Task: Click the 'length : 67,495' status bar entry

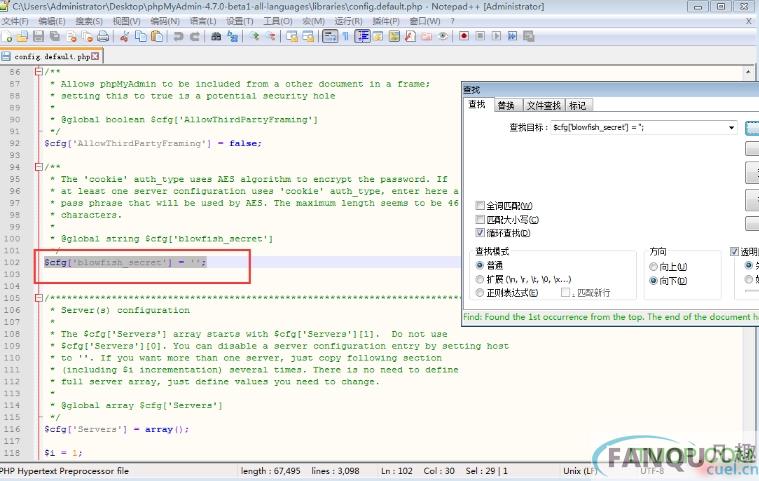Action: pos(271,470)
